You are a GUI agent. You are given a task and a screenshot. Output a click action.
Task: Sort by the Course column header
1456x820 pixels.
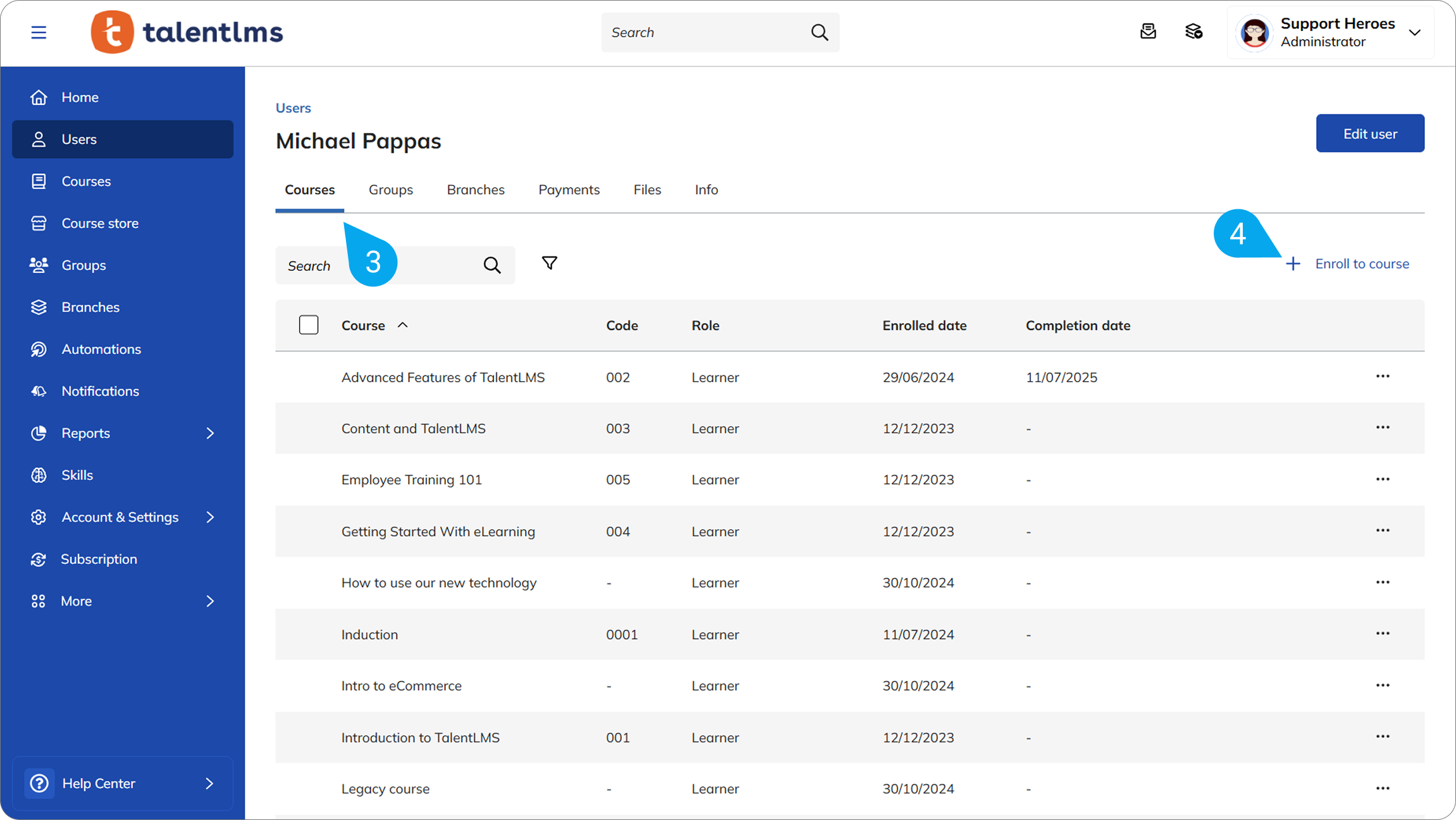[x=363, y=326]
